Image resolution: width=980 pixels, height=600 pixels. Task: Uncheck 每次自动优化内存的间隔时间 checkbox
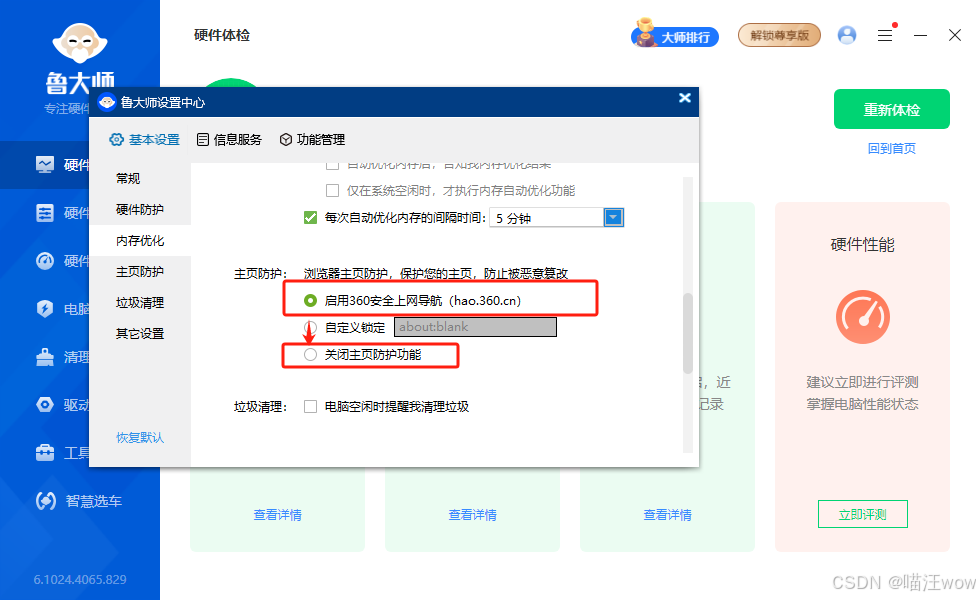310,218
